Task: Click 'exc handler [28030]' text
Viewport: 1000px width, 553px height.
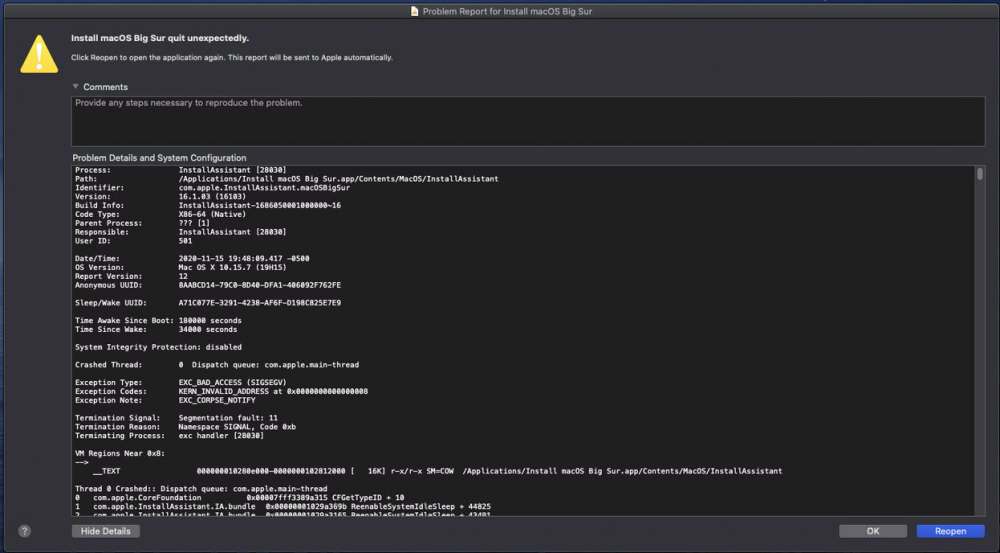Action: pos(221,436)
